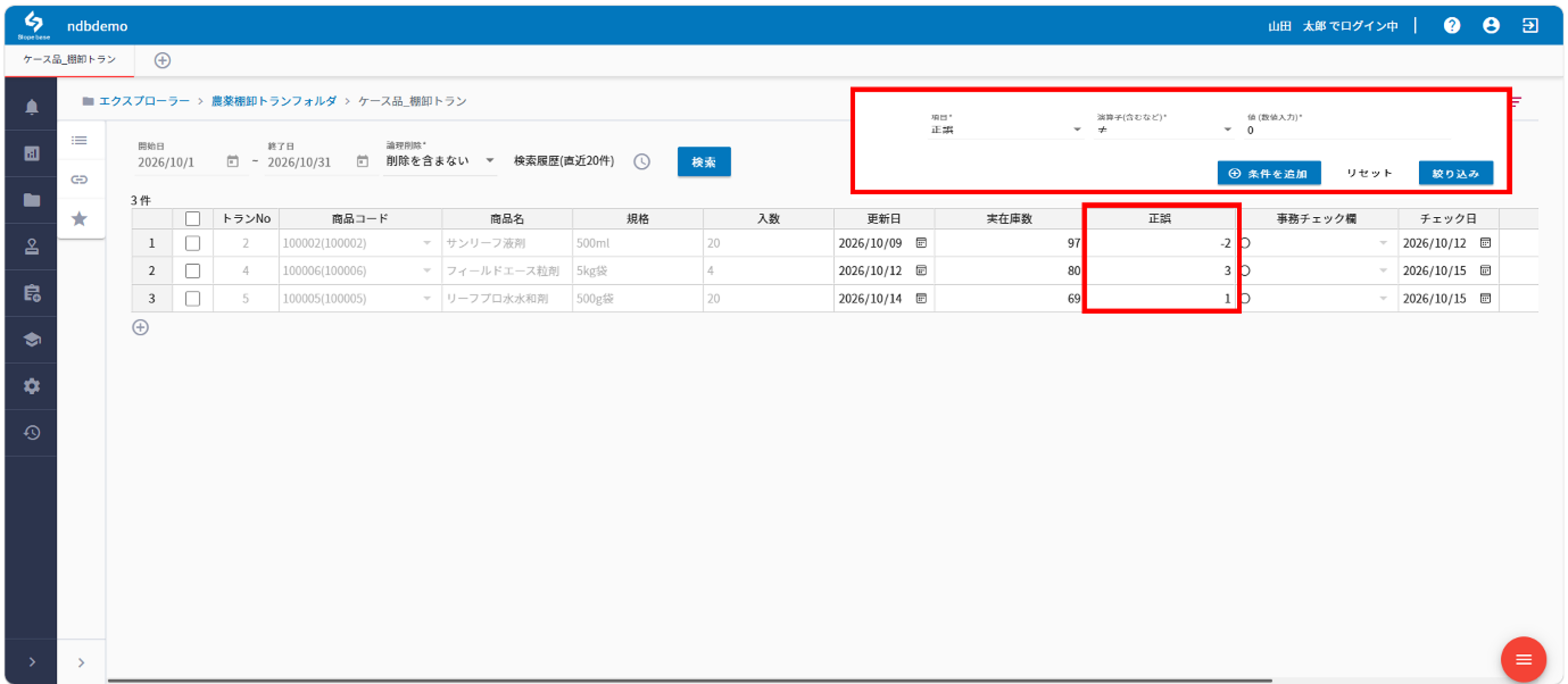
Task: Open notifications bell in sidebar
Action: [32, 107]
